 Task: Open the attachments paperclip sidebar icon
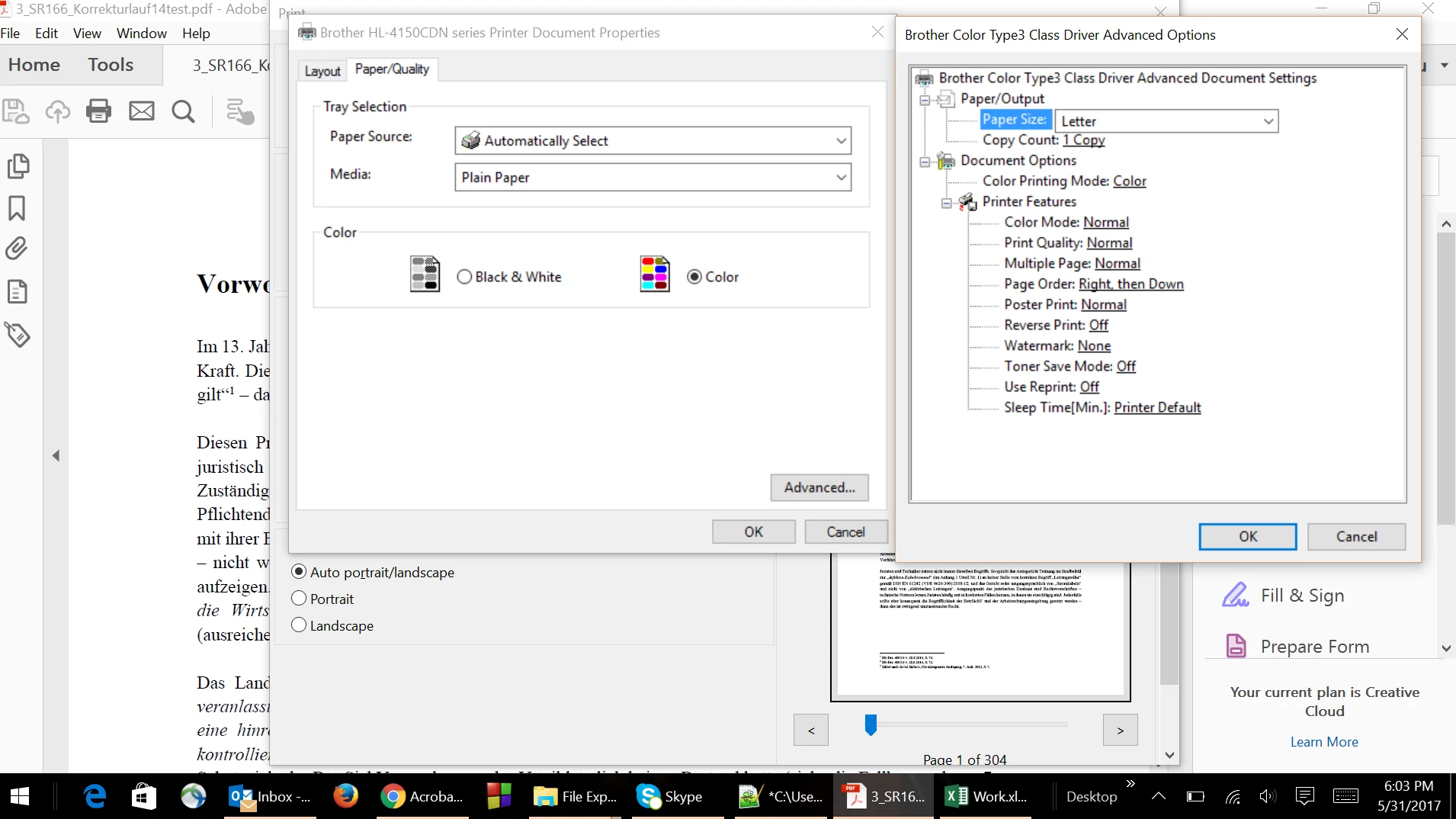click(17, 249)
